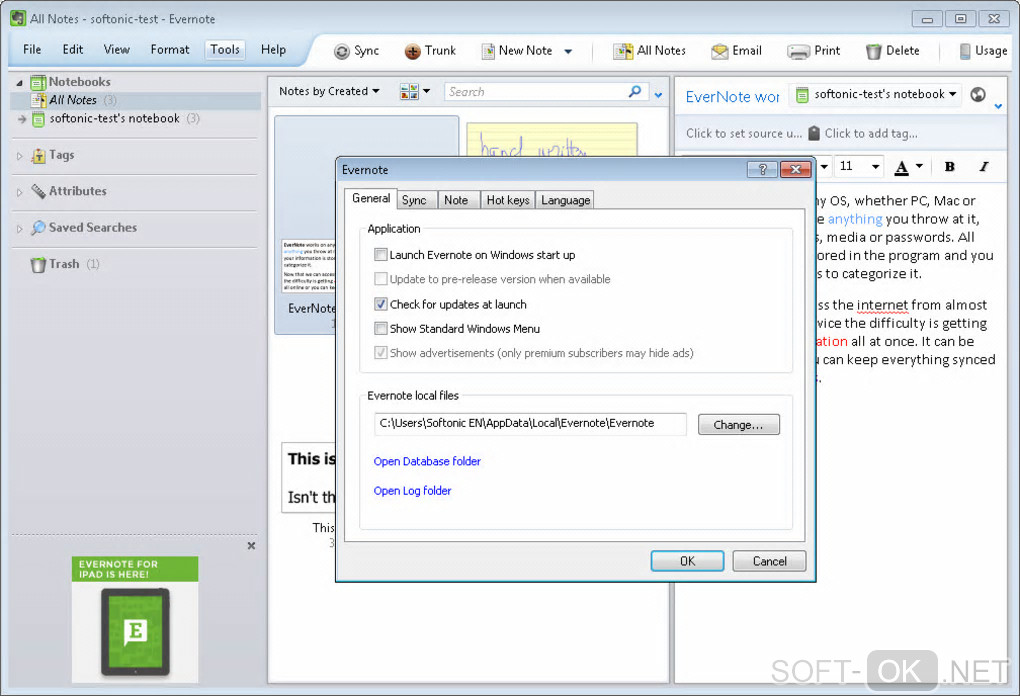Email the note using toolbar

[x=736, y=51]
